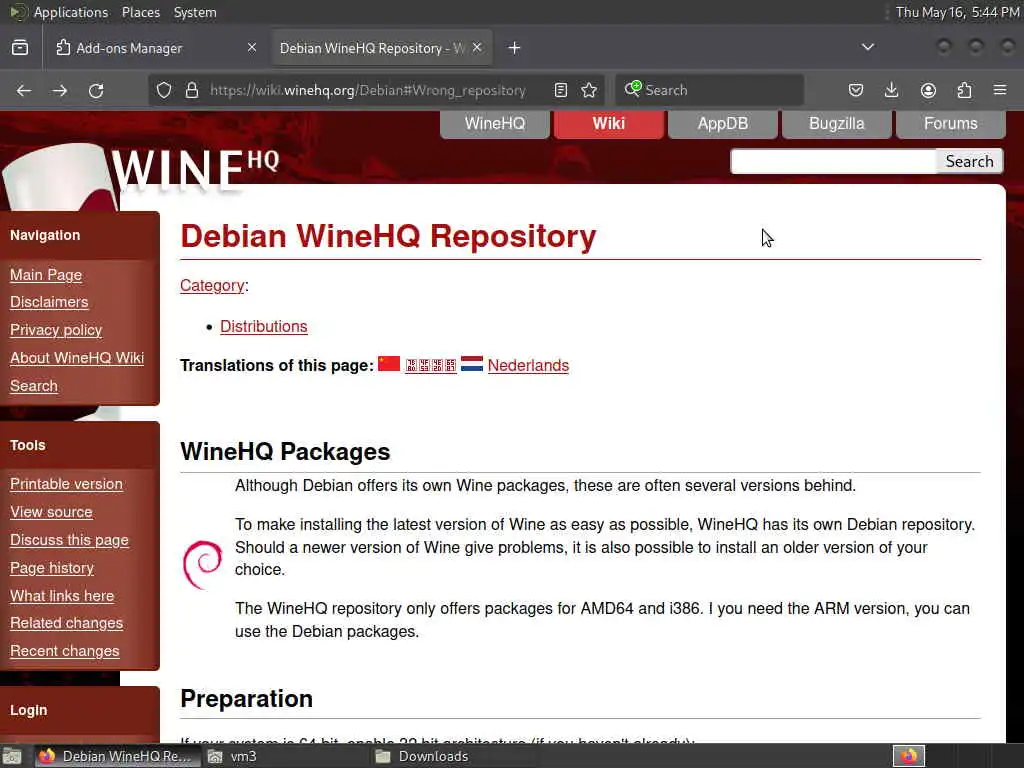1024x768 pixels.
Task: Click the Firefox icon in bottom-right tray
Action: (909, 756)
